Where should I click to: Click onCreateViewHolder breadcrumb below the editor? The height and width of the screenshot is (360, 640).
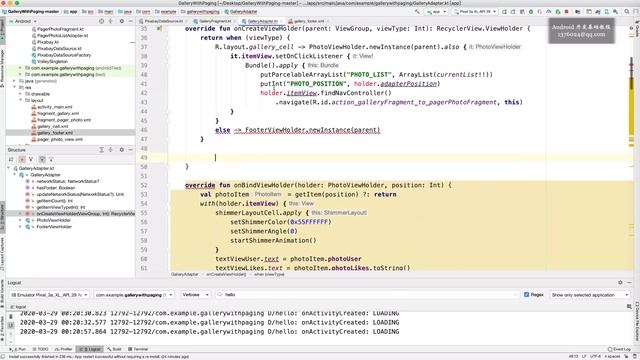pos(226,274)
